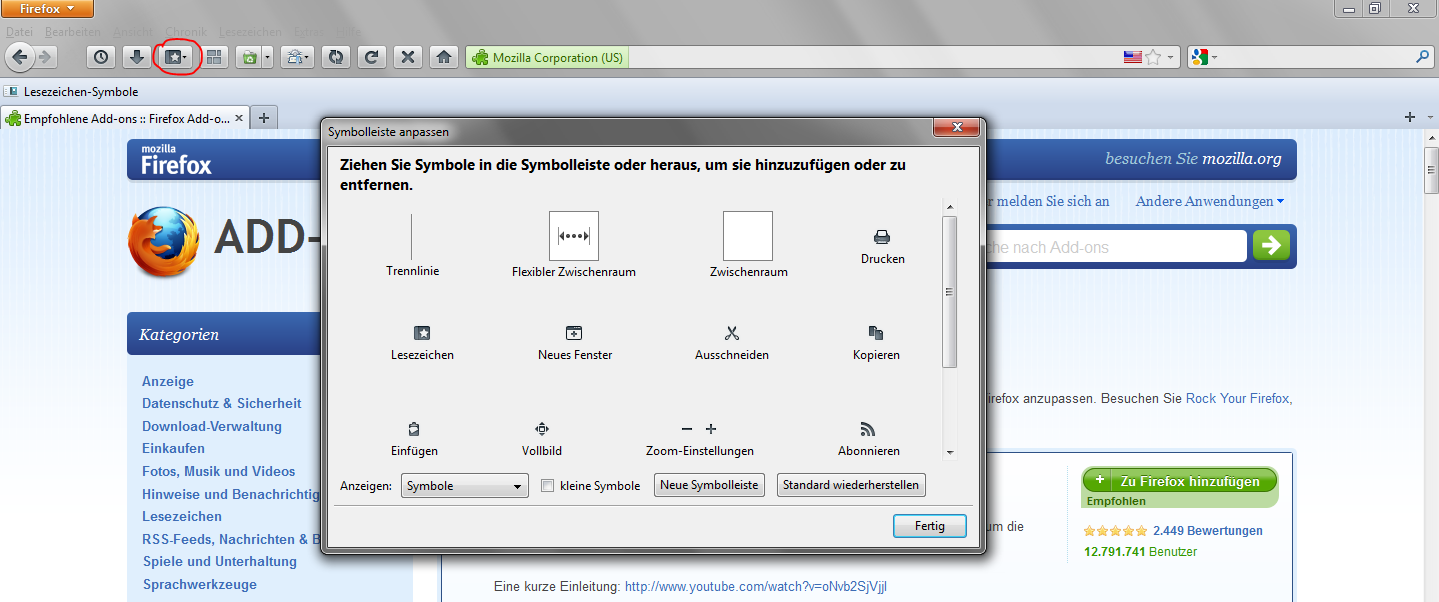Select the Einfügen clipboard symbol

click(414, 438)
